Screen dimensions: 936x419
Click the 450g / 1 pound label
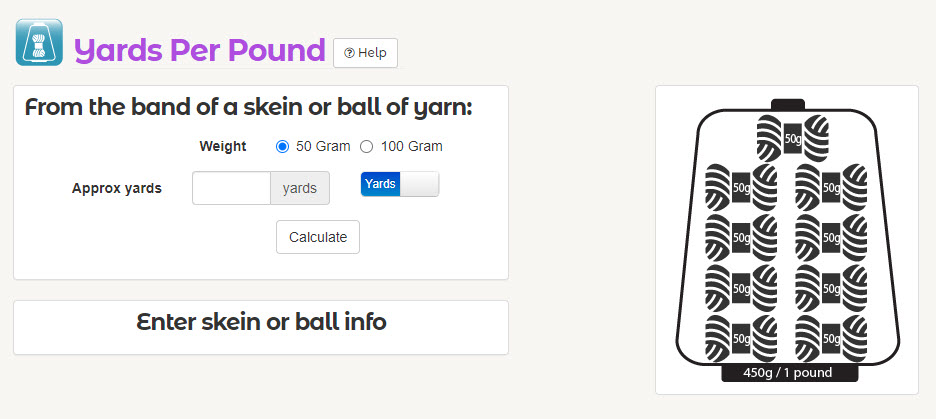pos(789,373)
